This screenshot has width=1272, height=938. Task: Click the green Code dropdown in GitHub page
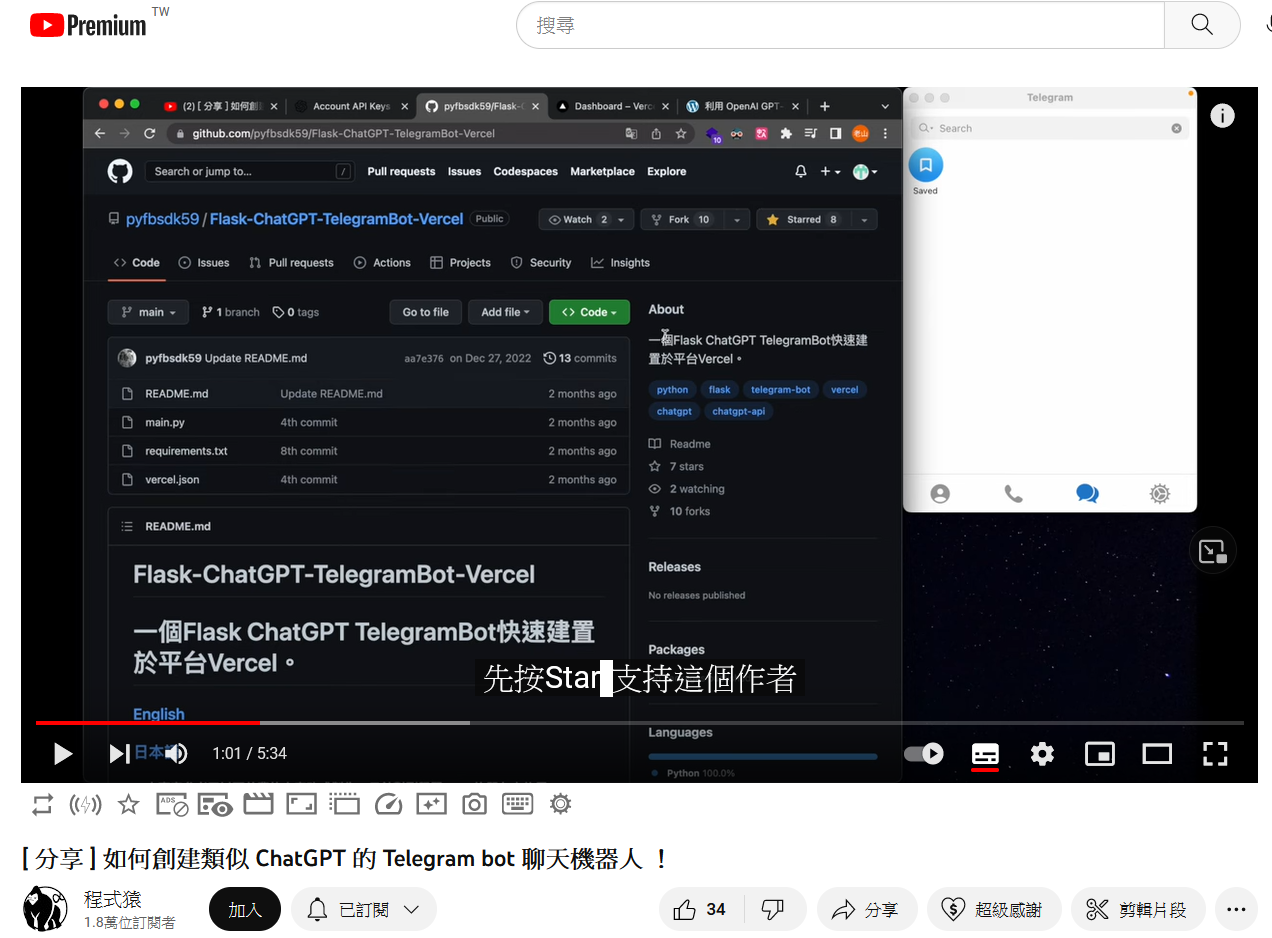coord(589,312)
